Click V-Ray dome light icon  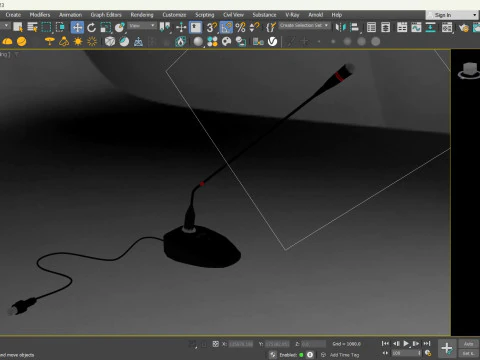click(x=7, y=41)
